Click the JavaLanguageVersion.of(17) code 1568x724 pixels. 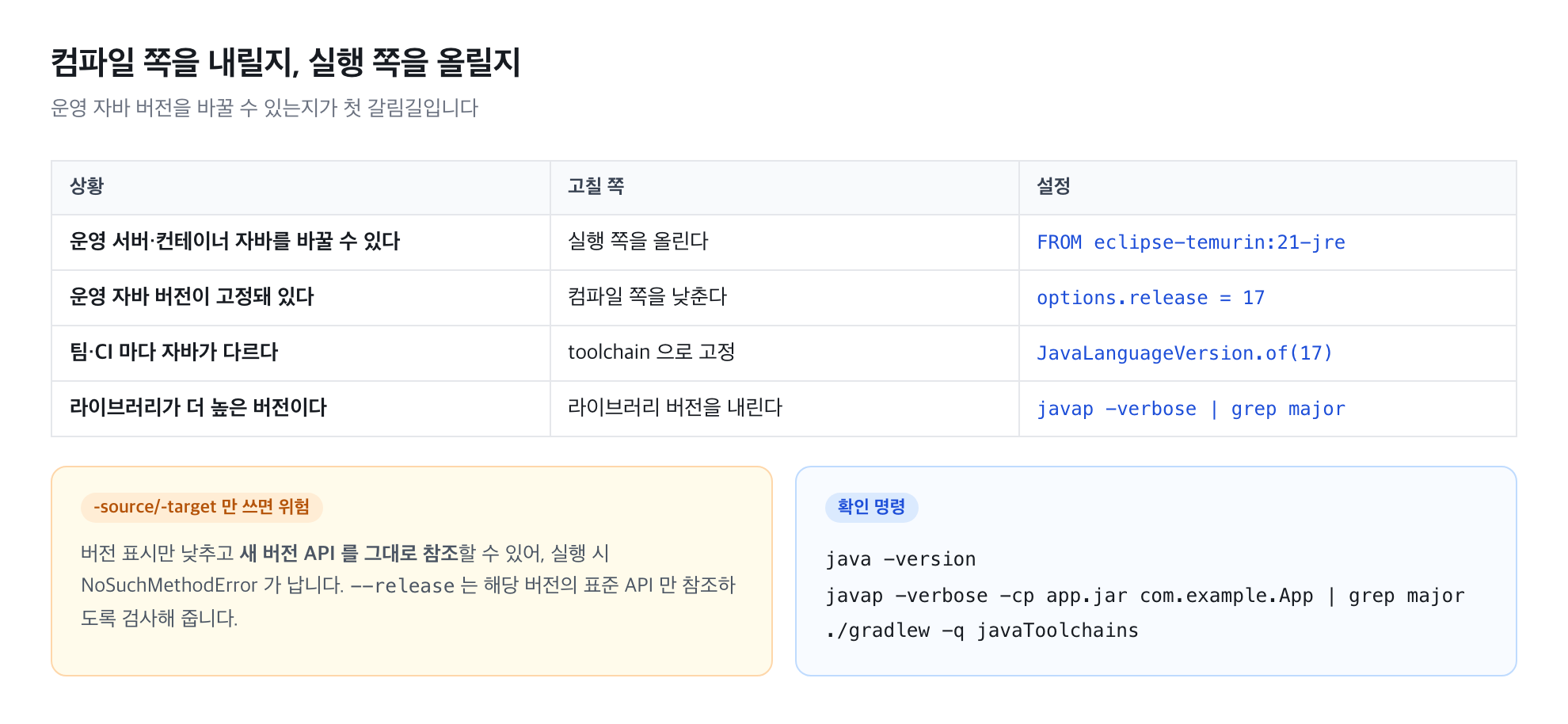[x=1185, y=353]
